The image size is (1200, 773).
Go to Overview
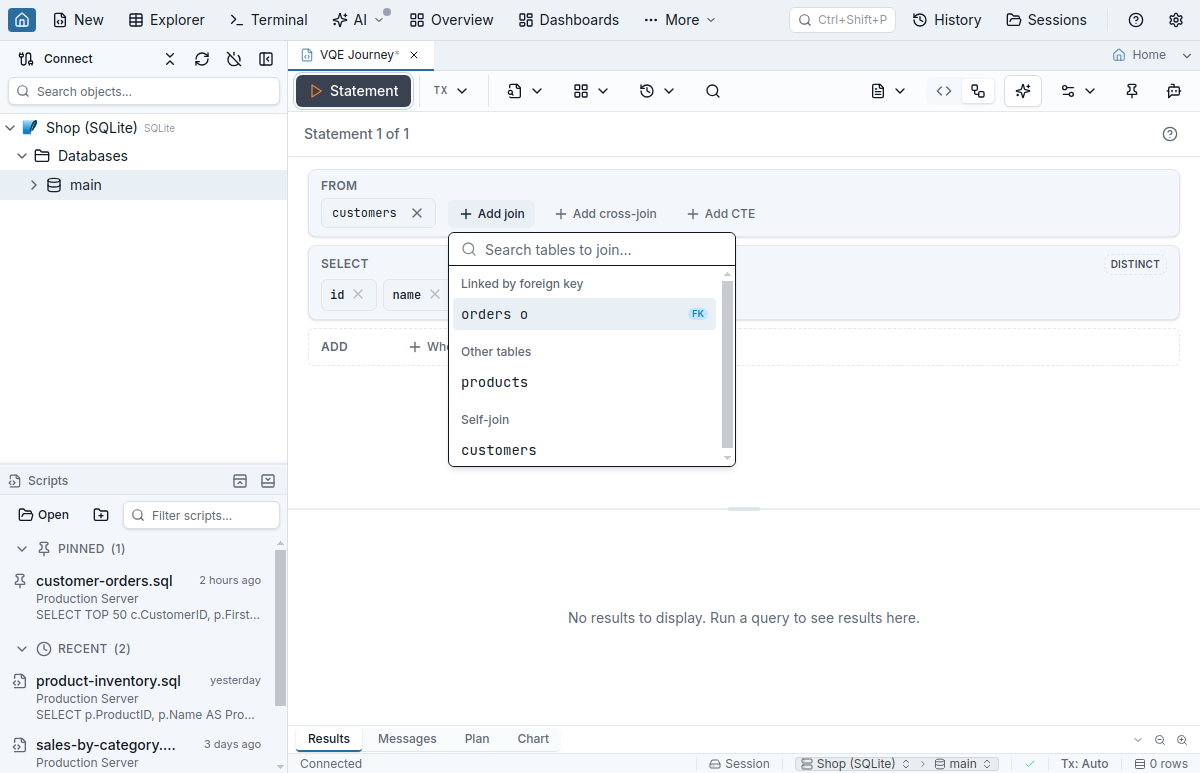pos(451,20)
